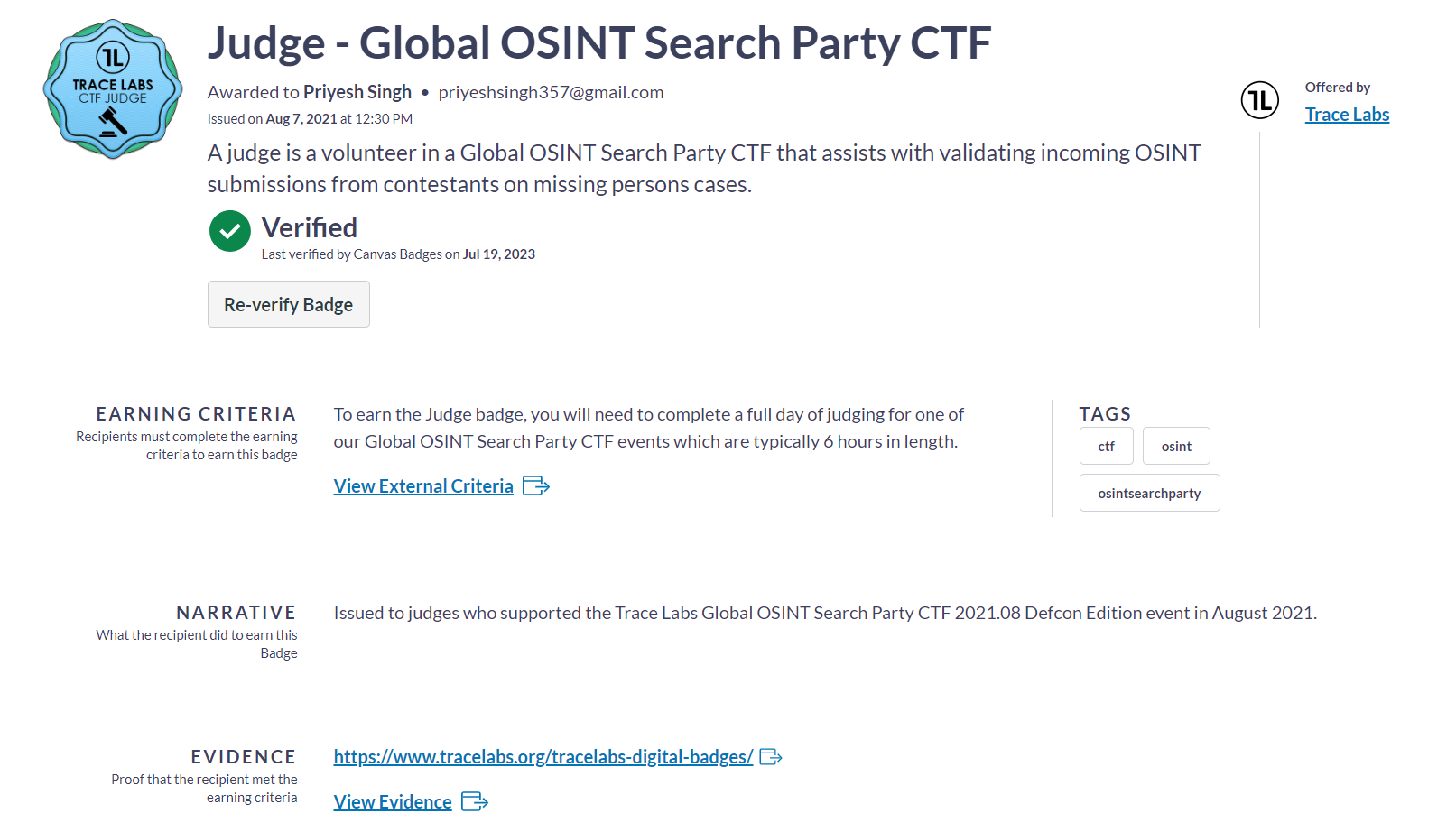This screenshot has height=832, width=1456.
Task: Select the osint tag
Action: (x=1176, y=446)
